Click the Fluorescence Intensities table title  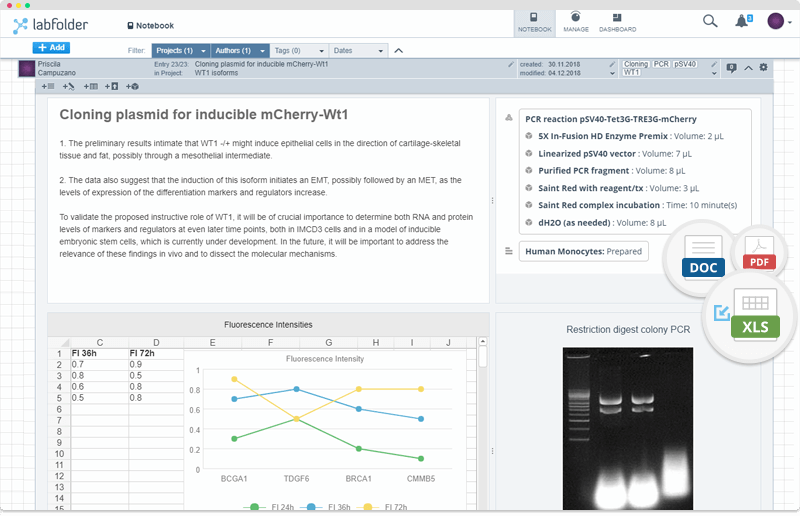(x=268, y=325)
